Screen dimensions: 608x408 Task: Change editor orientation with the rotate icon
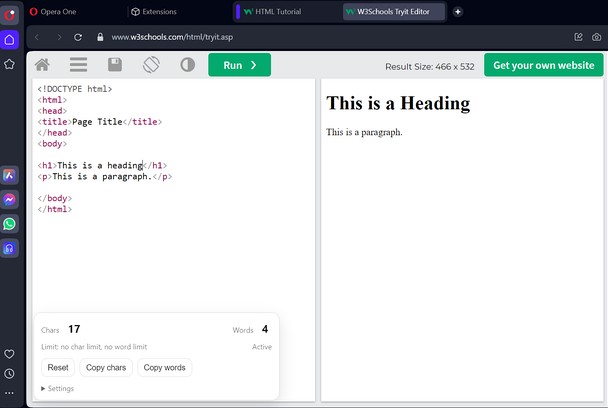151,65
